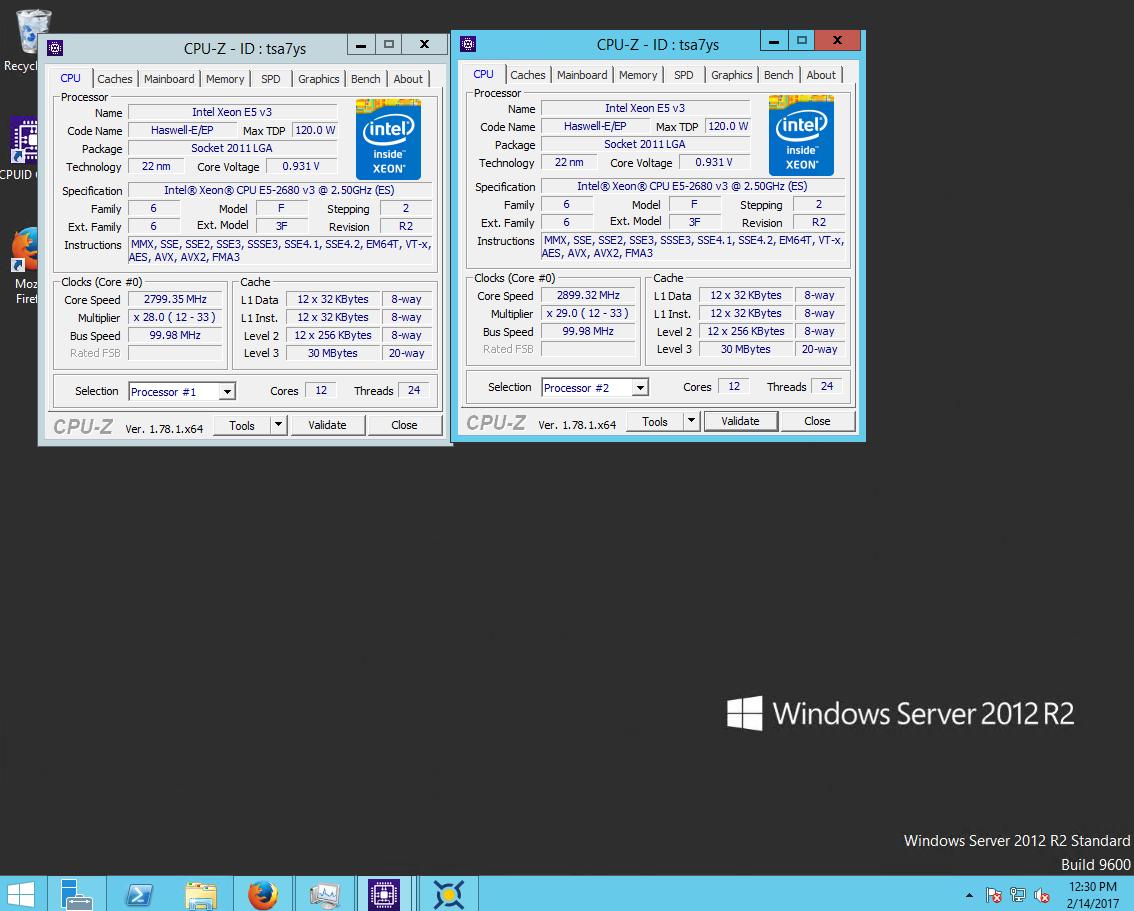Select SPD tab in left CPU-Z window

270,79
